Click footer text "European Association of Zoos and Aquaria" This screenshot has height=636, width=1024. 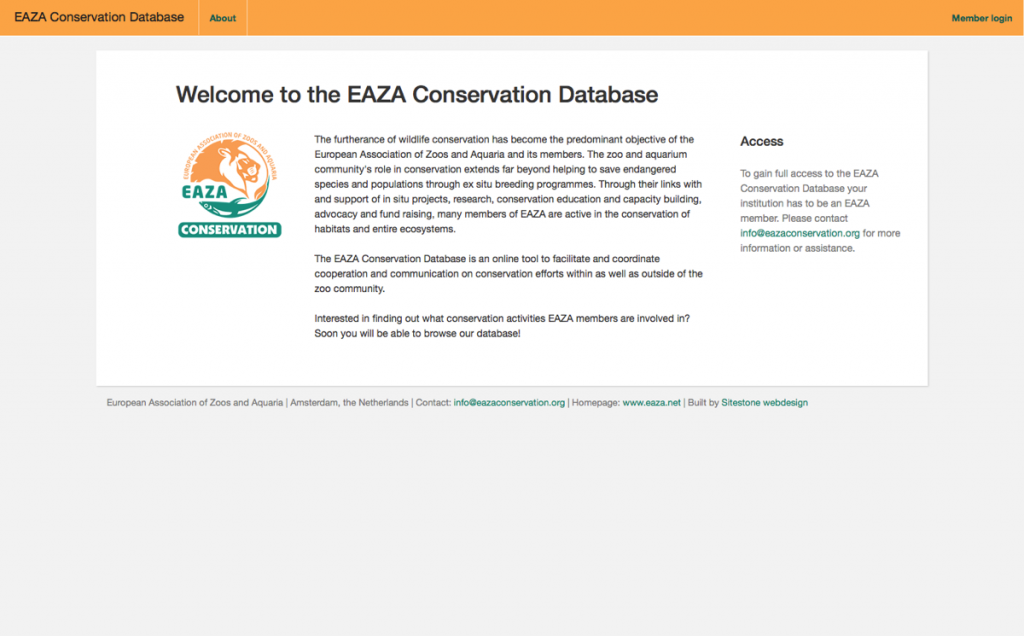tap(195, 403)
